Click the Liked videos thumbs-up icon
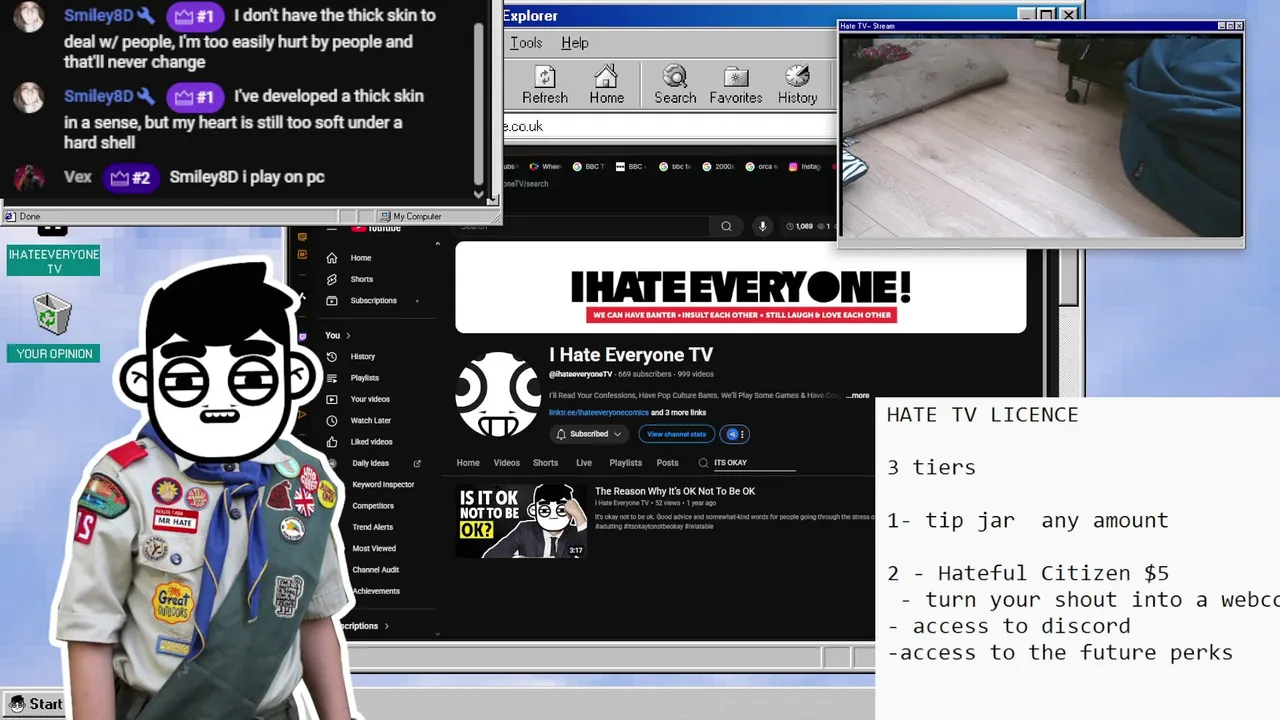The height and width of the screenshot is (720, 1280). click(331, 441)
